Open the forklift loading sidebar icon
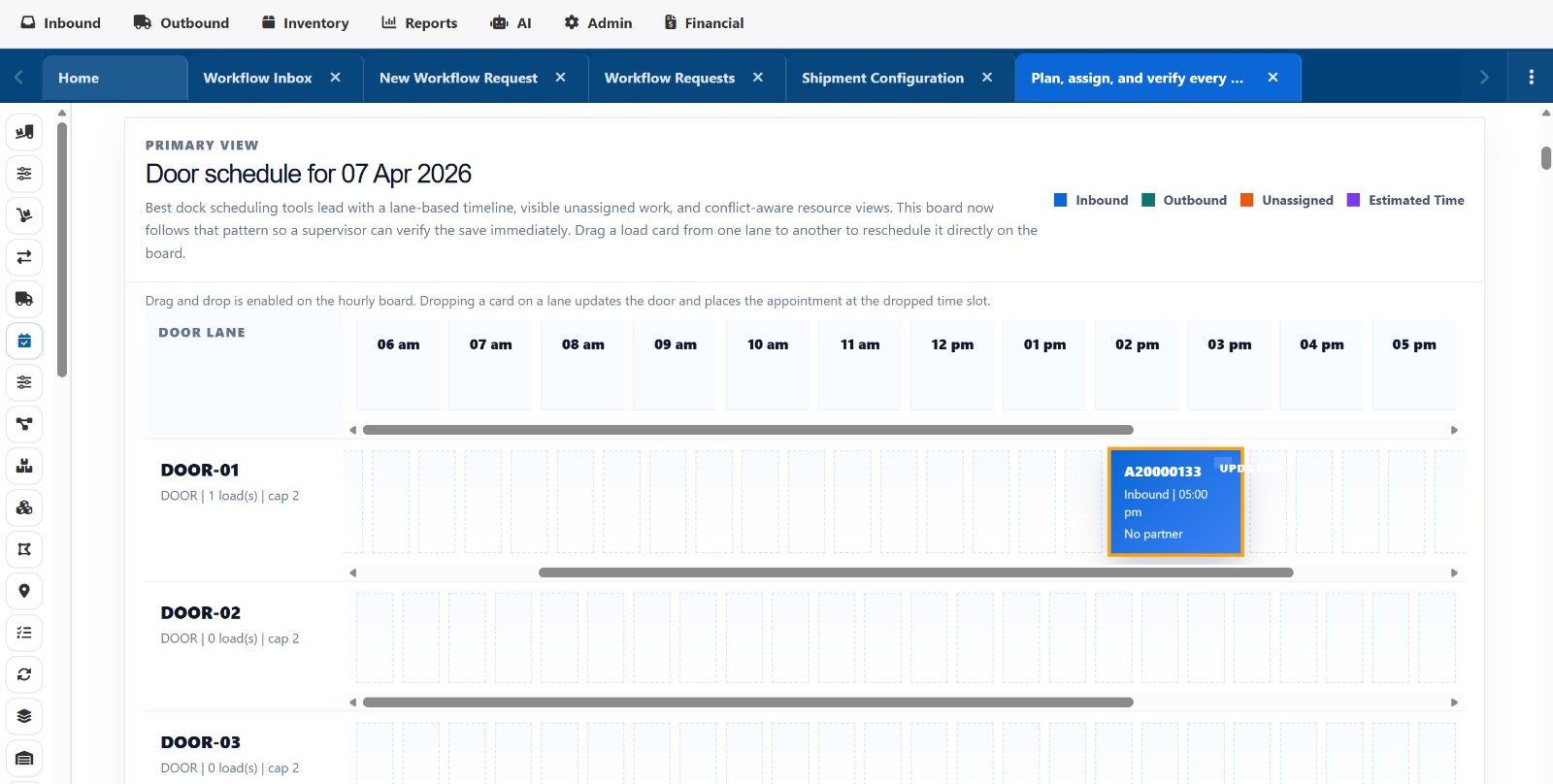 24,132
